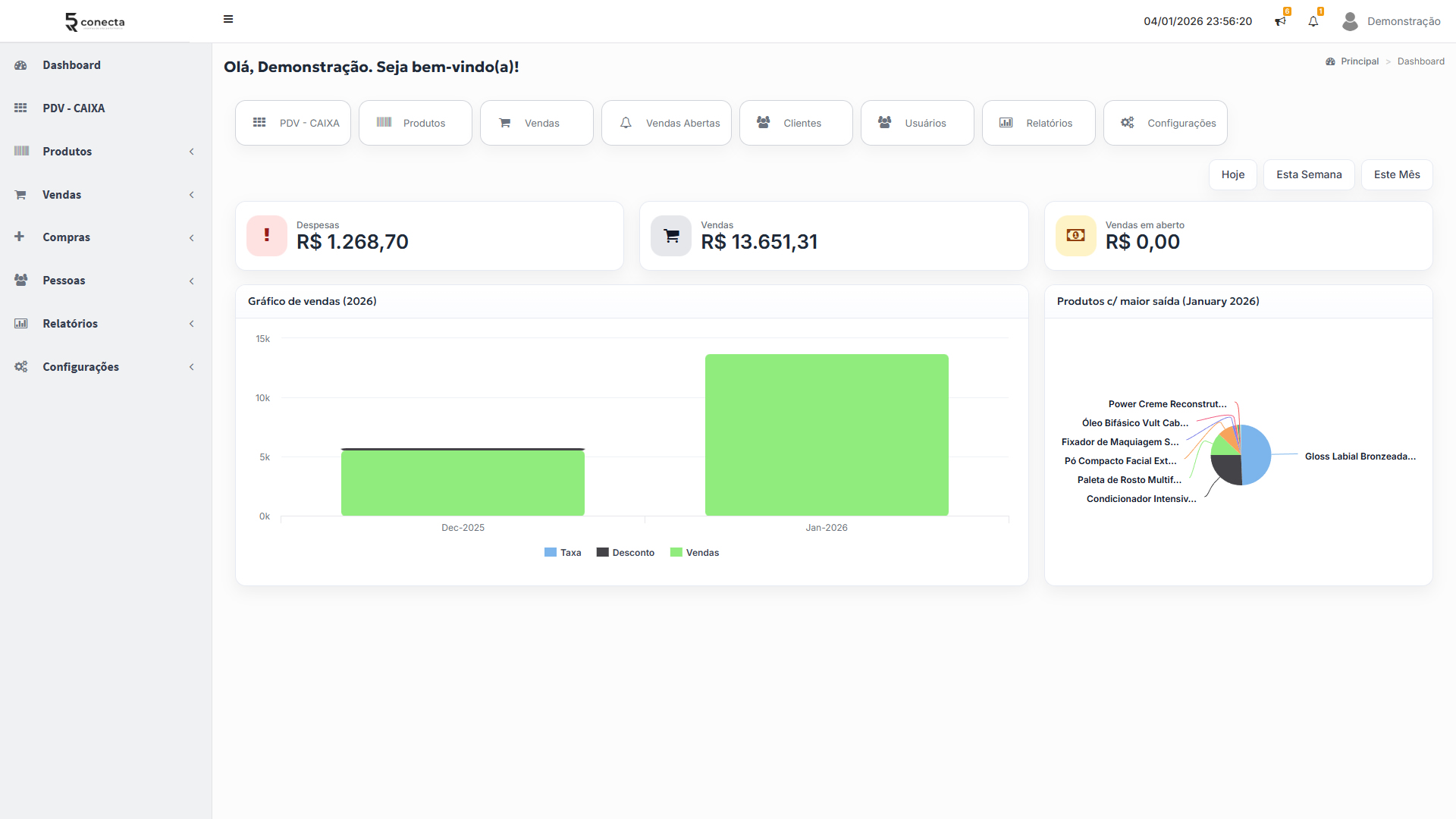The width and height of the screenshot is (1456, 819).
Task: Open the bell notifications icon
Action: click(1313, 21)
